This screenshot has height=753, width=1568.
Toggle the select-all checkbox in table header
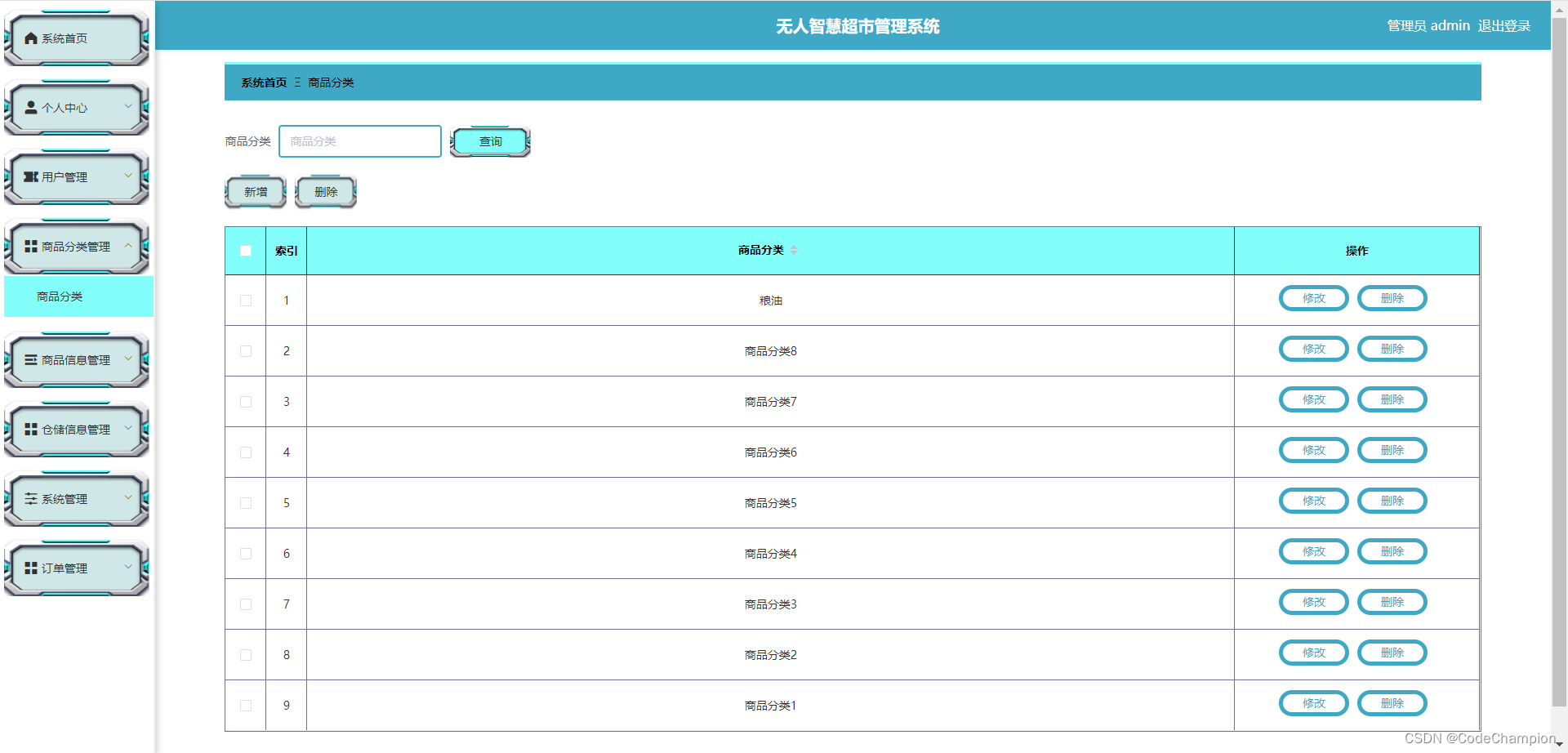pos(245,251)
